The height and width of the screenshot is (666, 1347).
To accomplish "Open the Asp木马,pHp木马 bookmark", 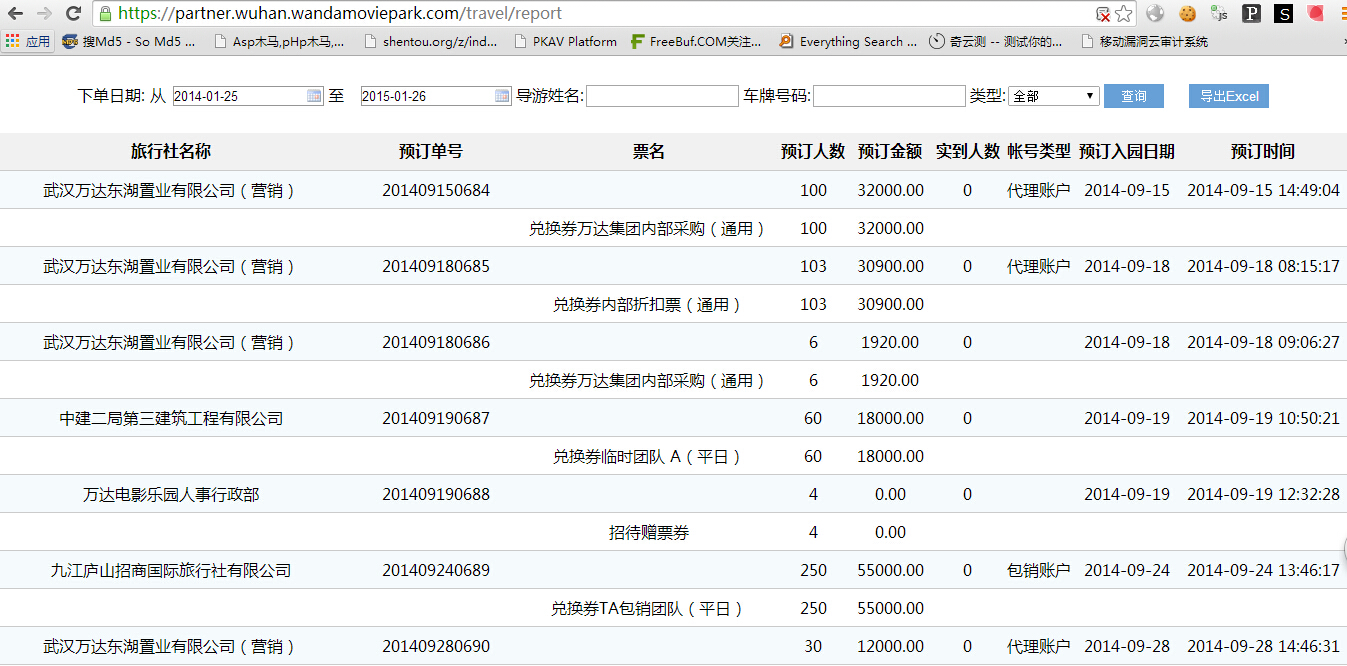I will [x=279, y=42].
